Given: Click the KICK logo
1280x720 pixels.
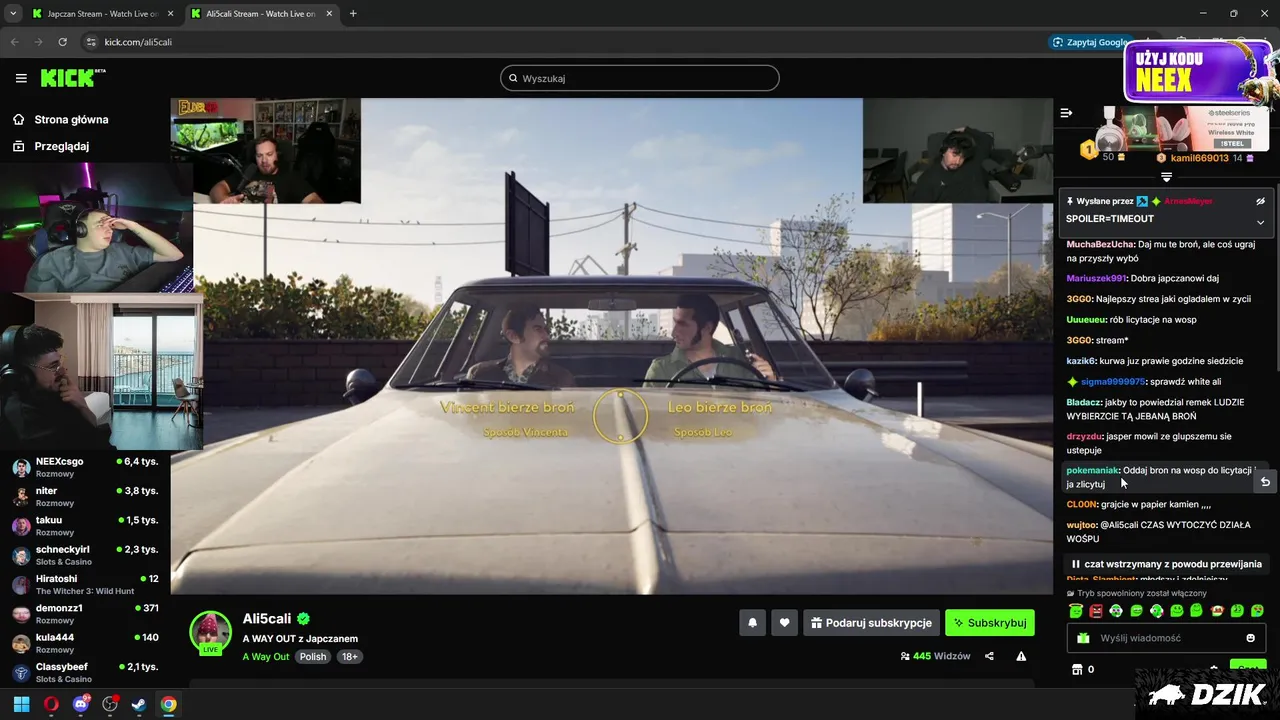Looking at the screenshot, I should pyautogui.click(x=72, y=77).
